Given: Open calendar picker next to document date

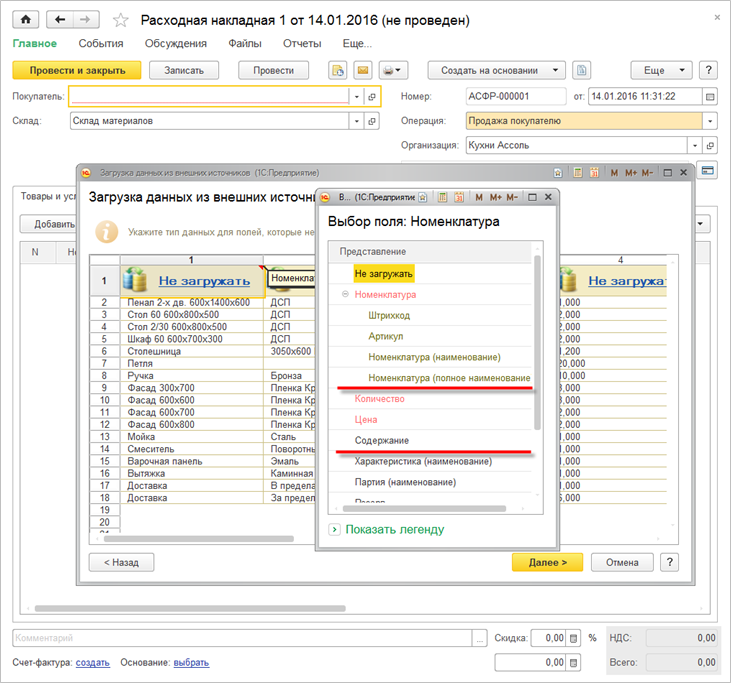Looking at the screenshot, I should (x=710, y=97).
